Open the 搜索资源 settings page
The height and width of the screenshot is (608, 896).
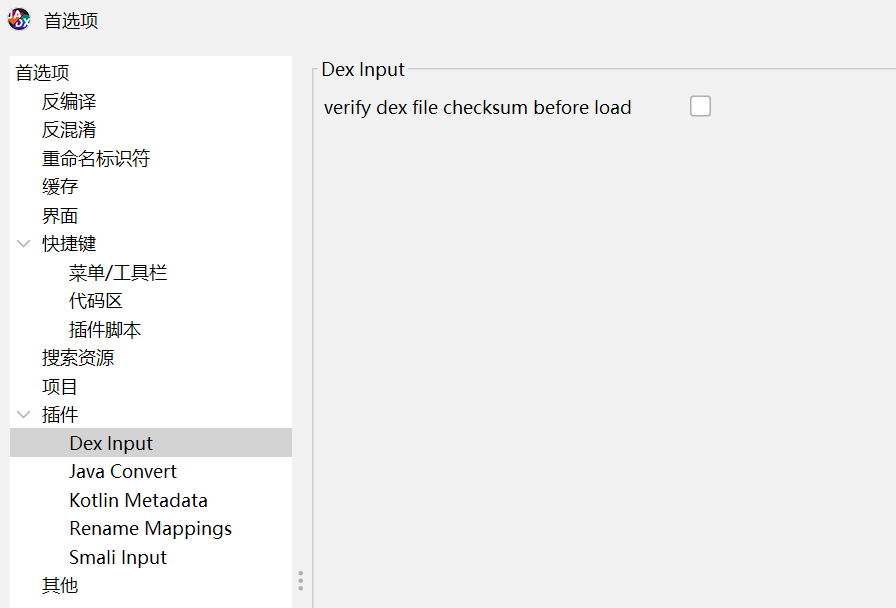coord(78,358)
